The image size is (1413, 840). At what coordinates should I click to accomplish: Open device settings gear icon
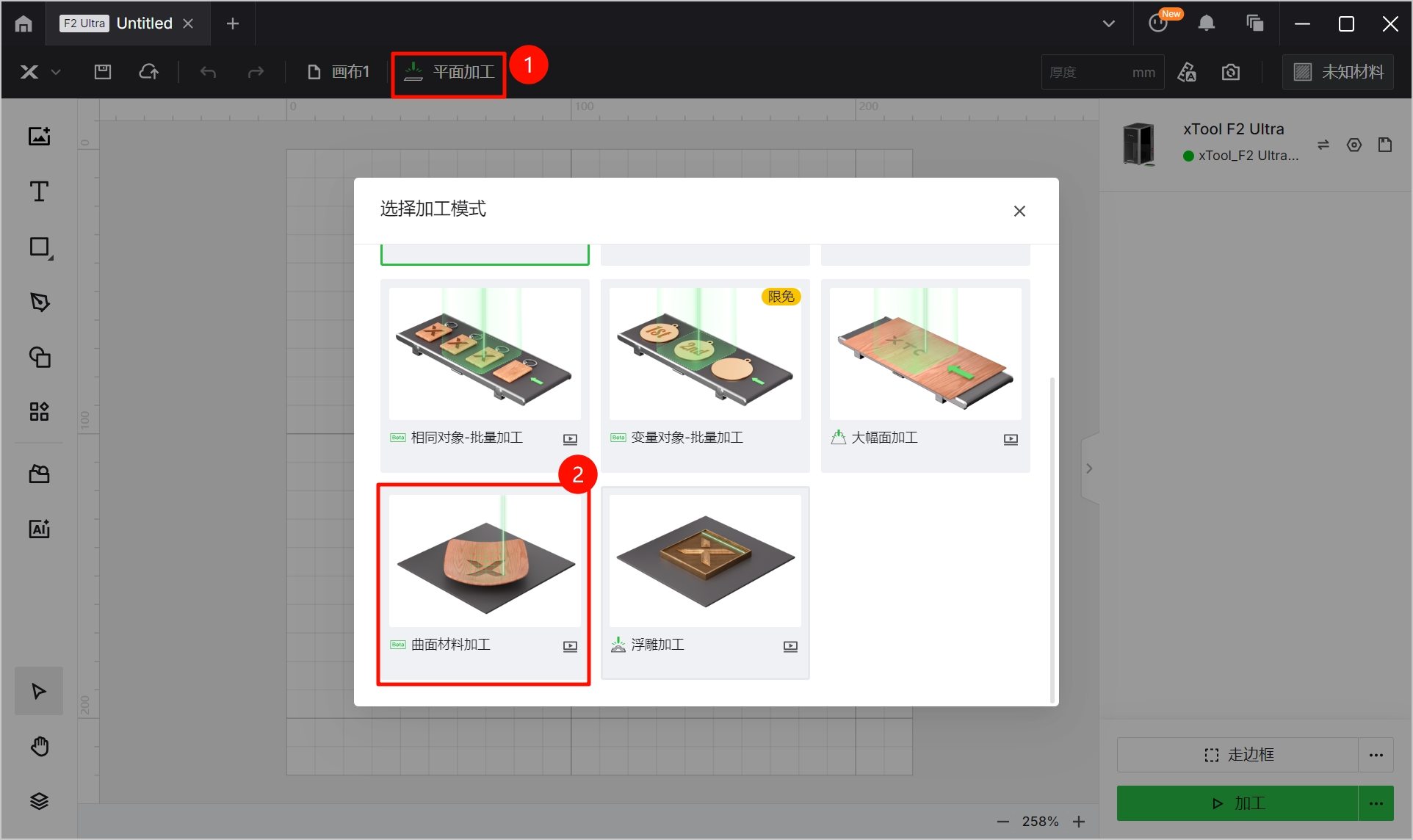point(1354,145)
